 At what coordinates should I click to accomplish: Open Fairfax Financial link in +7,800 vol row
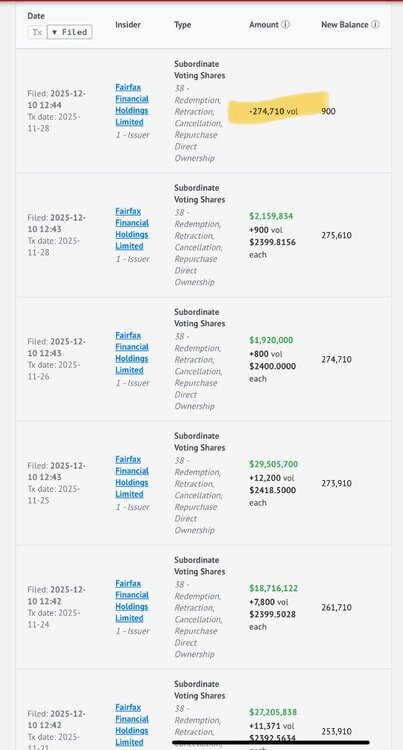pos(132,601)
